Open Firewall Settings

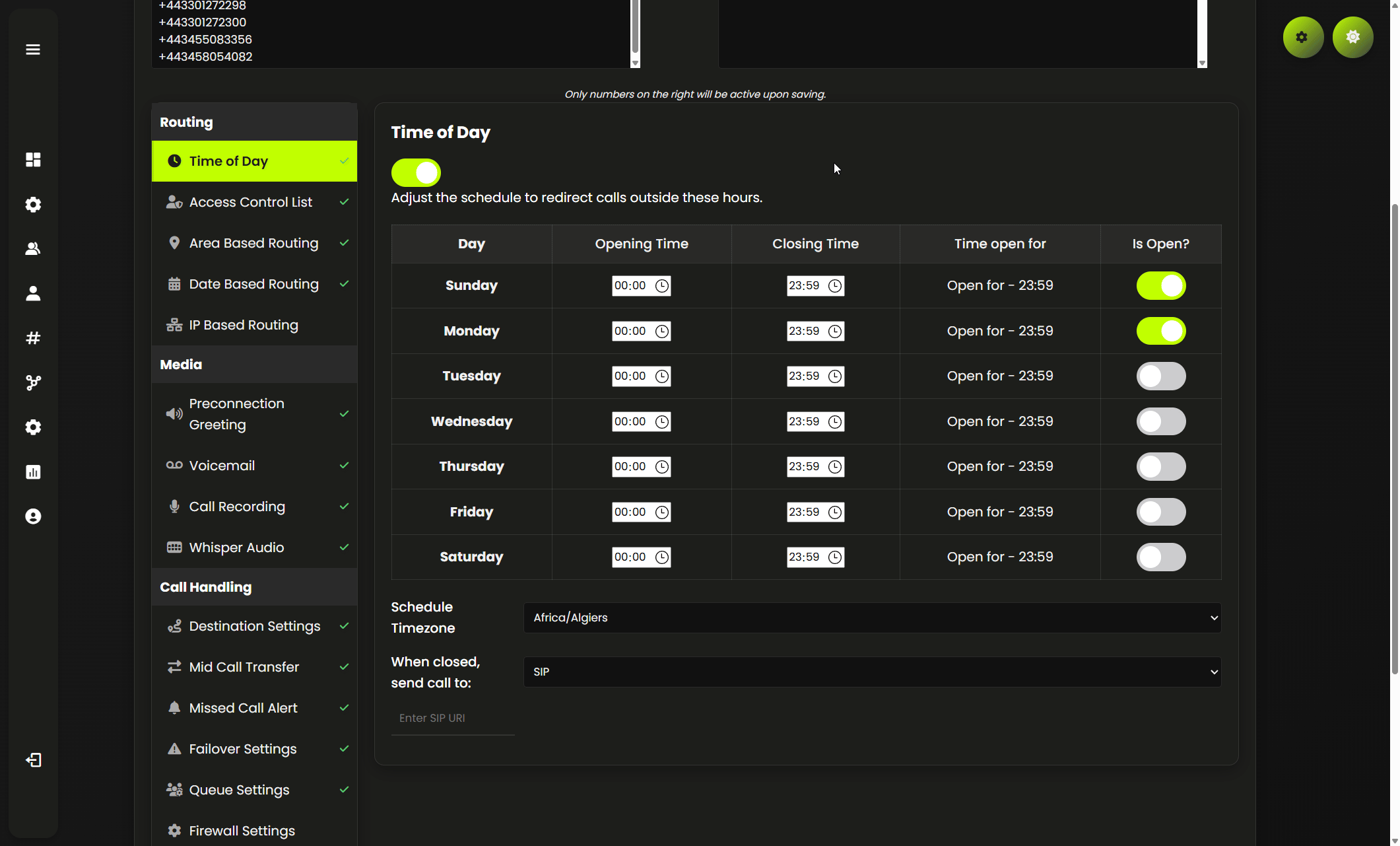254,831
